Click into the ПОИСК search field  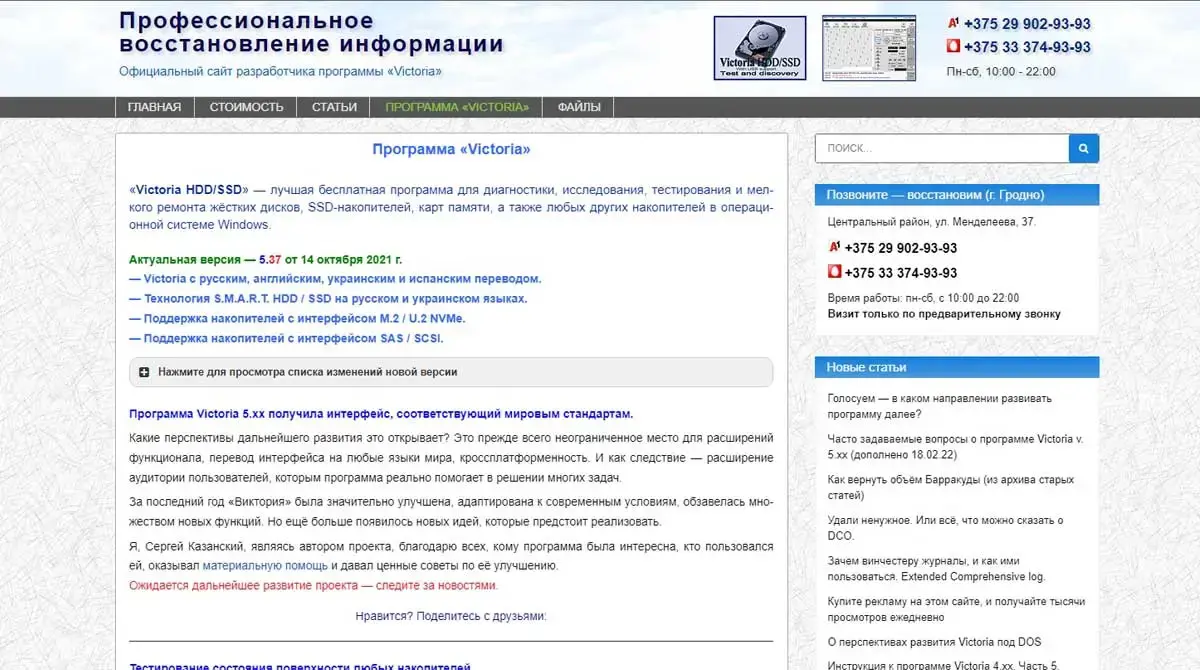[x=941, y=148]
